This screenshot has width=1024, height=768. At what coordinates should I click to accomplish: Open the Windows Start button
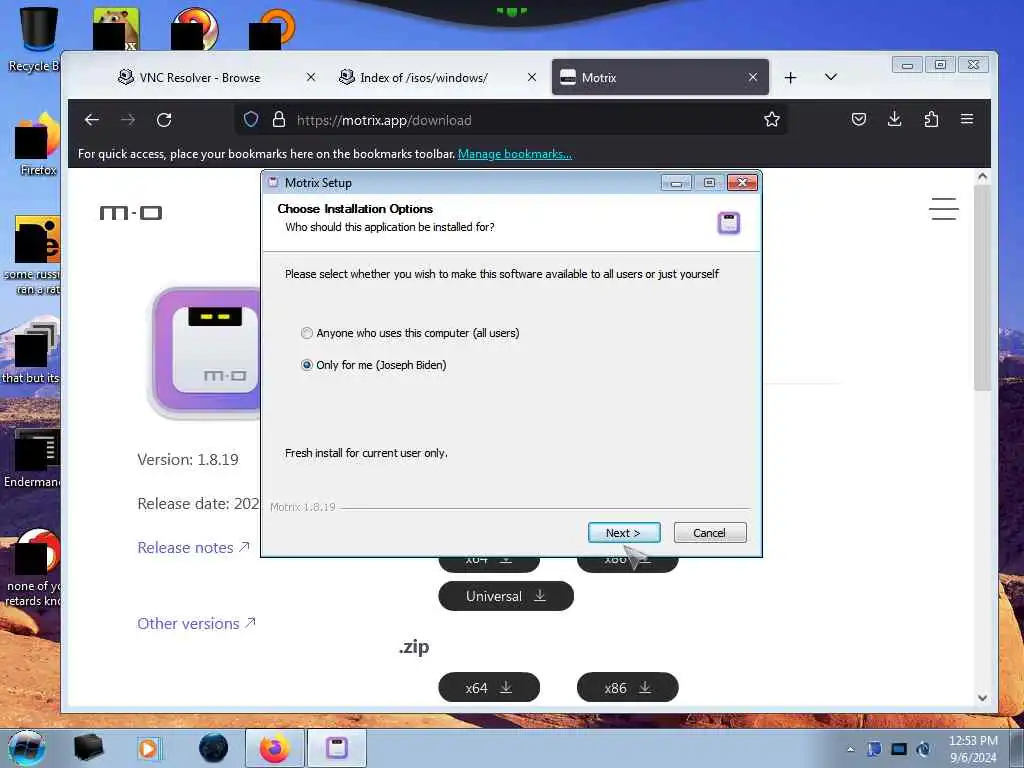coord(27,748)
